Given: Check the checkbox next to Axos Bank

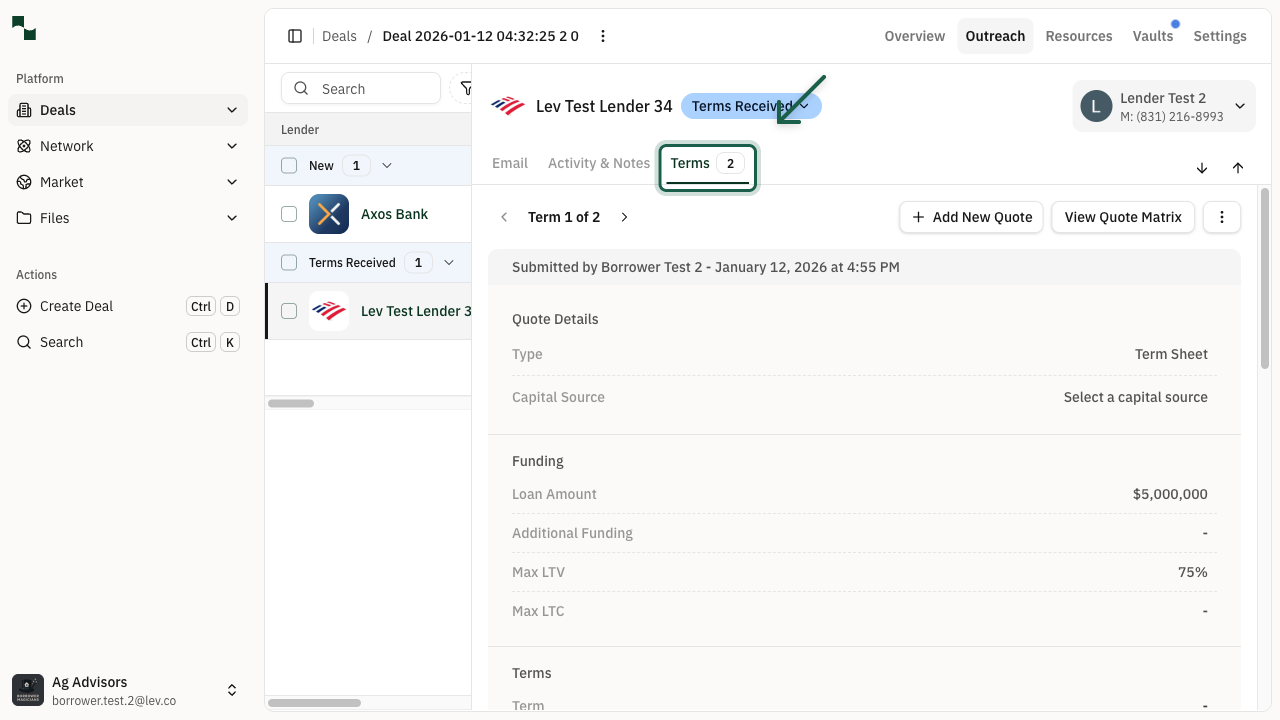Looking at the screenshot, I should pos(289,214).
